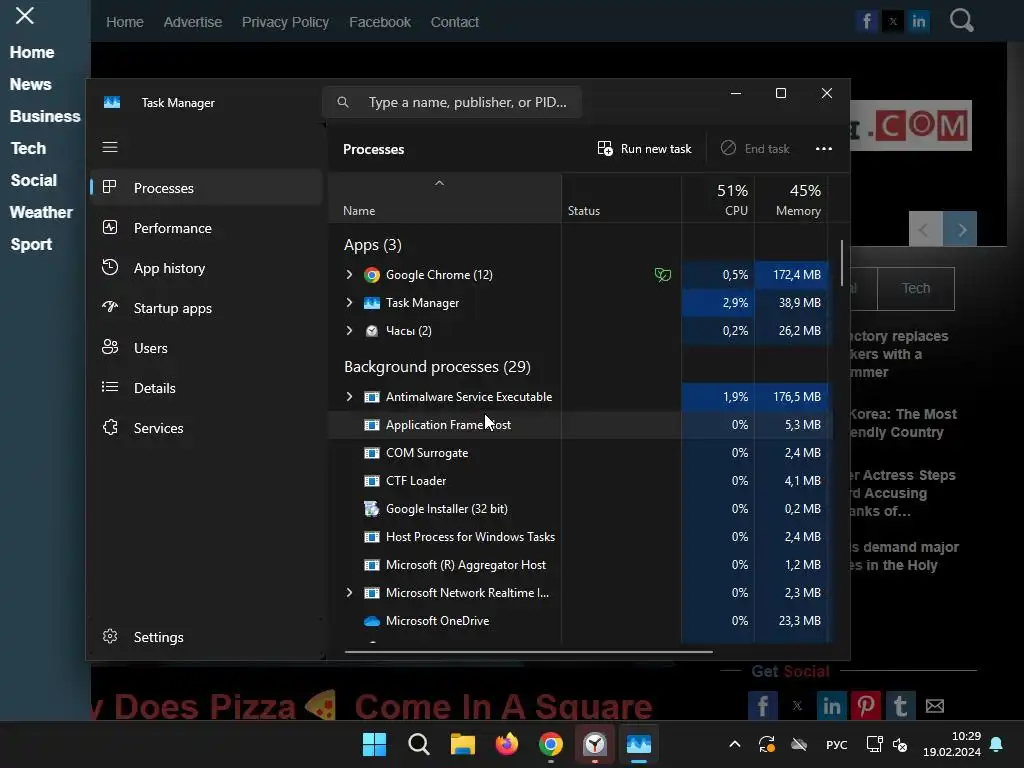Click Advertise in the website top nav
Viewport: 1024px width, 768px height.
[193, 22]
